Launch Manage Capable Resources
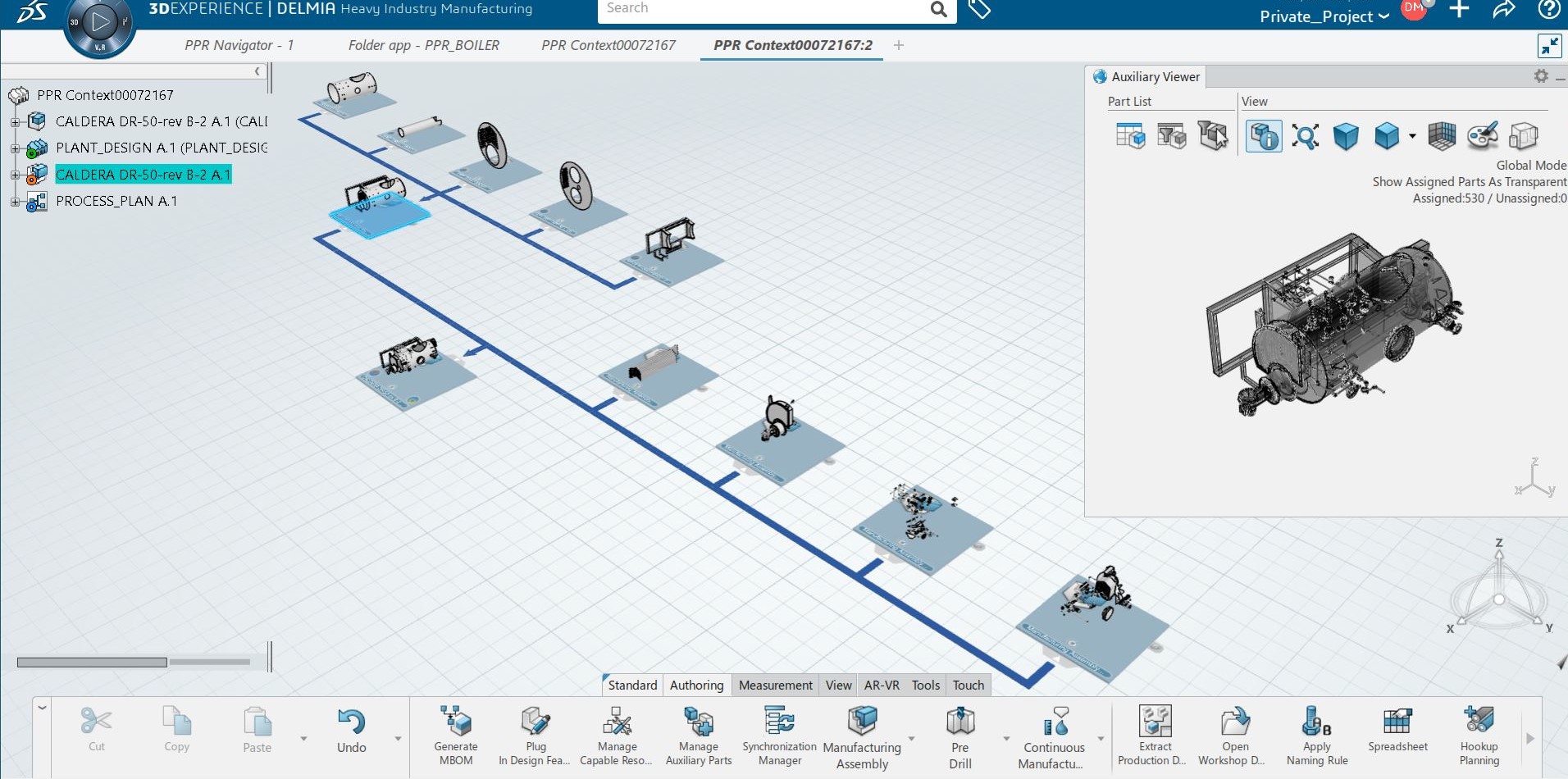 (x=617, y=736)
